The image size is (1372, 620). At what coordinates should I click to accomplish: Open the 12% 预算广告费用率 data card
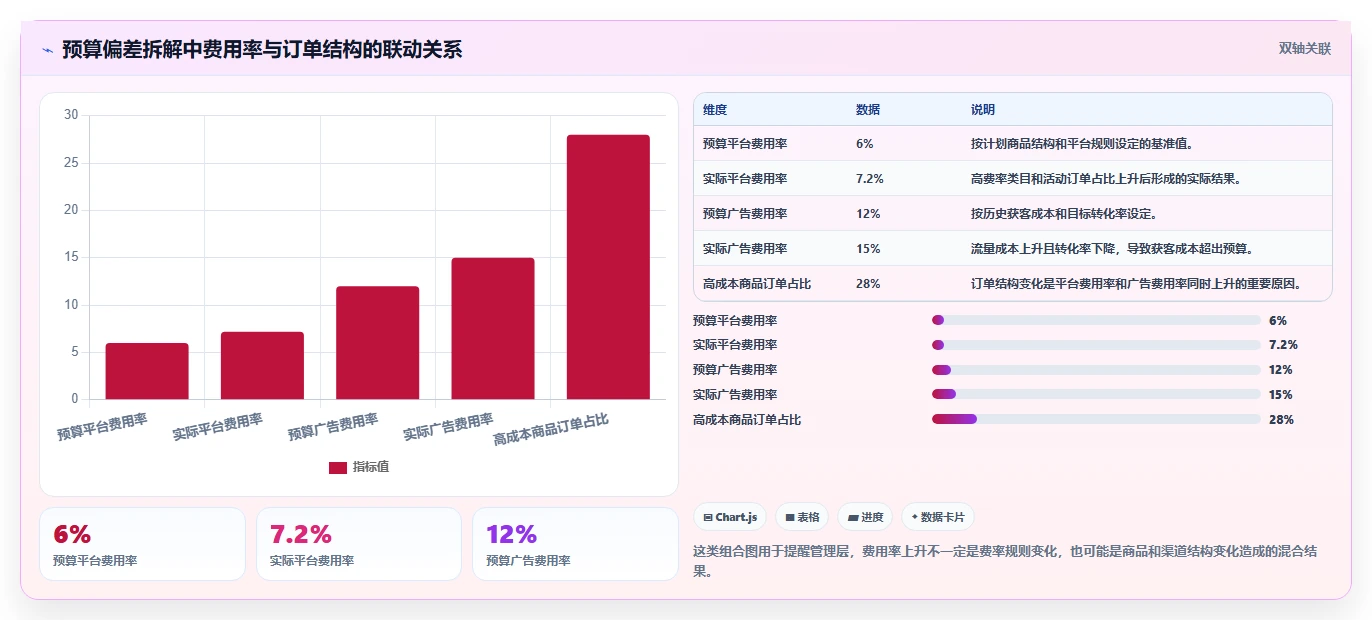click(x=575, y=544)
